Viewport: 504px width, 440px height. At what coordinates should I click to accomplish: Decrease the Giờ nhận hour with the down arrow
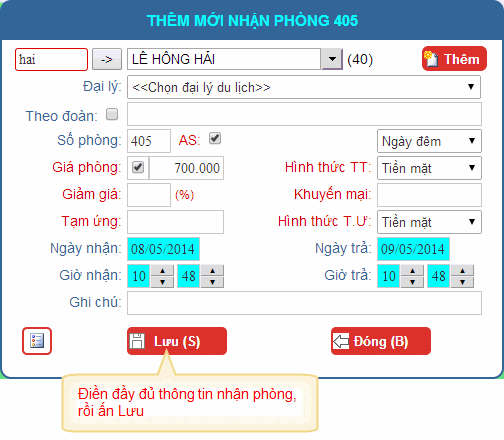click(162, 282)
